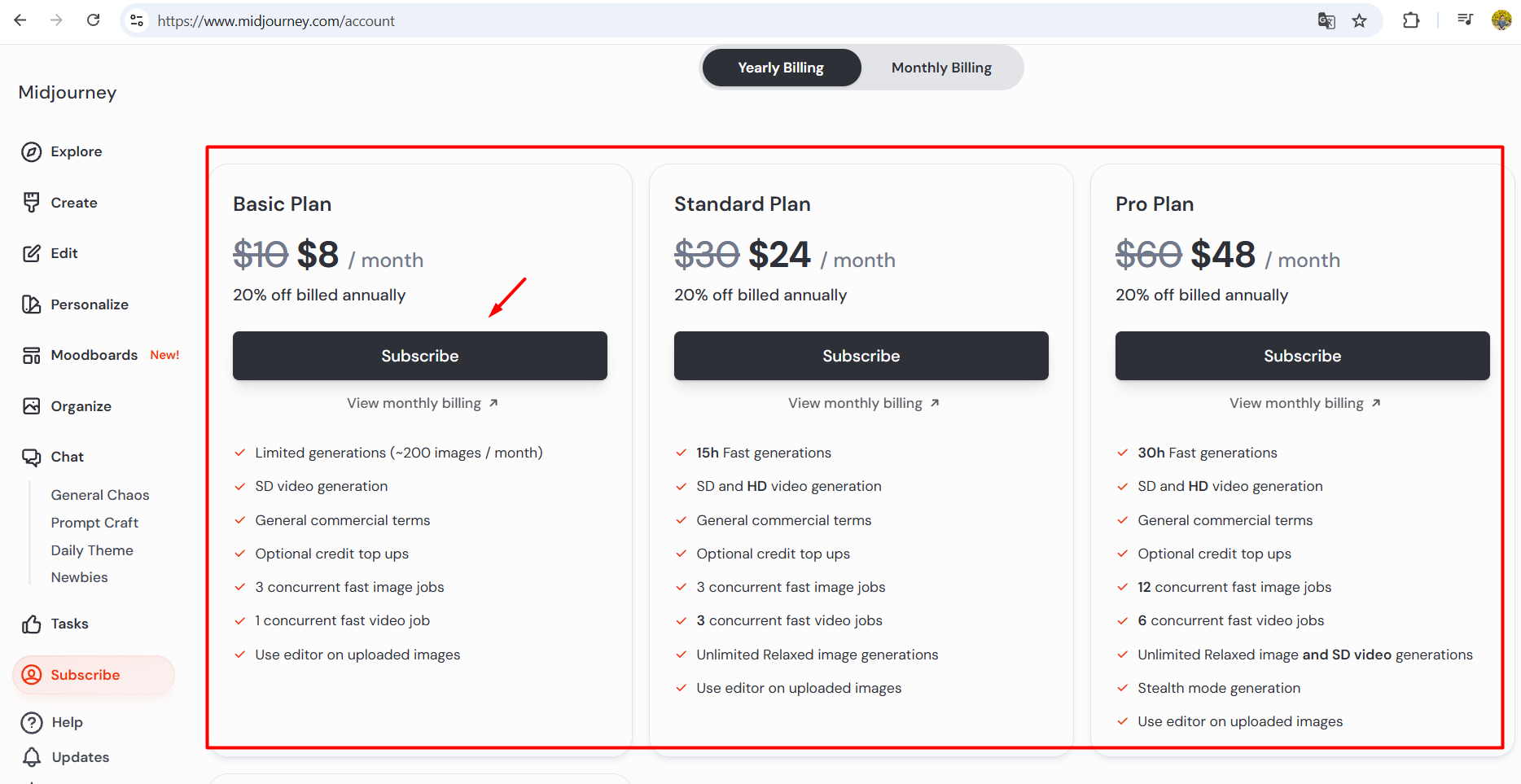1521x784 pixels.
Task: Open the Tasks thumbs-up icon
Action: click(31, 624)
